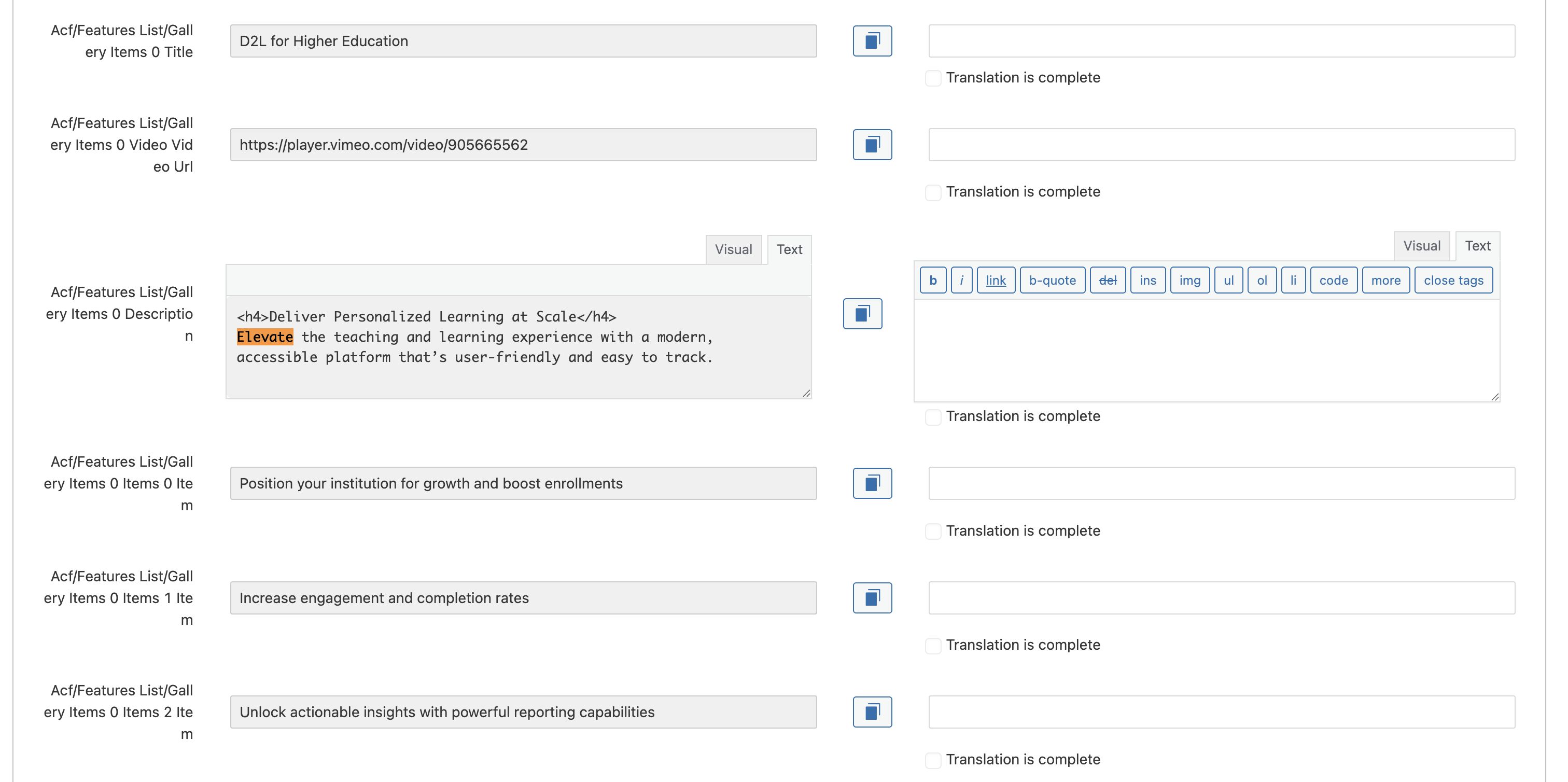Click the original 'Unlock actionable insights' field
1568x782 pixels.
(x=524, y=712)
